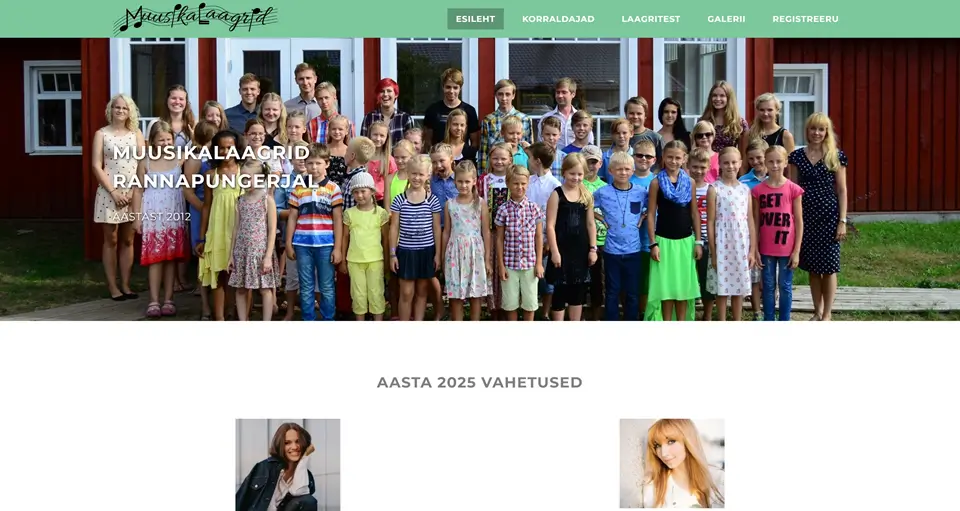The height and width of the screenshot is (511, 960).
Task: Click the red-haired person in back row
Action: 387,107
